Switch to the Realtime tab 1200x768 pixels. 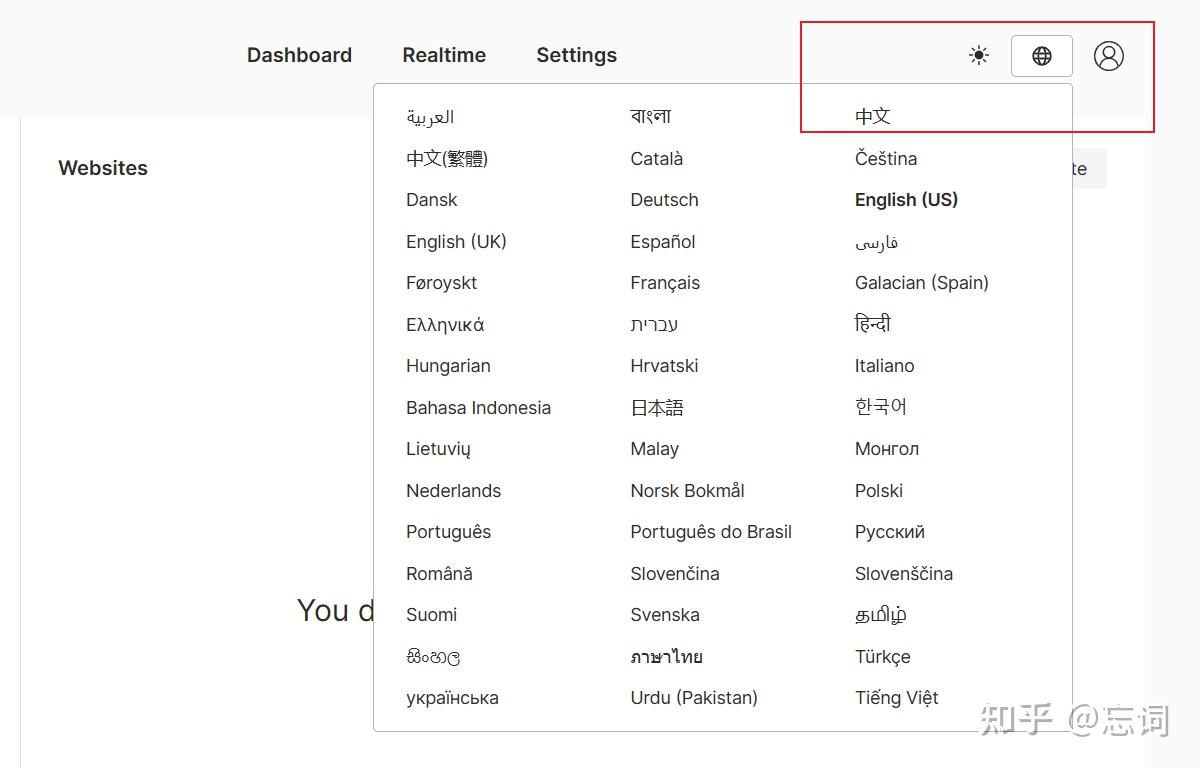tap(444, 56)
